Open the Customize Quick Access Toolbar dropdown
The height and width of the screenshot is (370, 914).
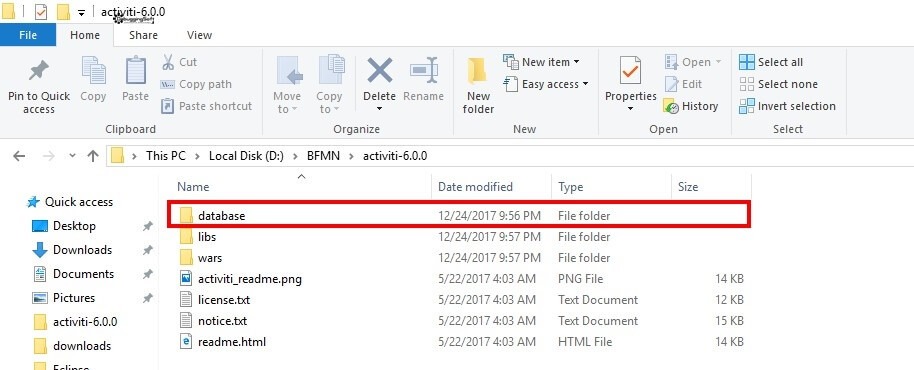pos(82,12)
